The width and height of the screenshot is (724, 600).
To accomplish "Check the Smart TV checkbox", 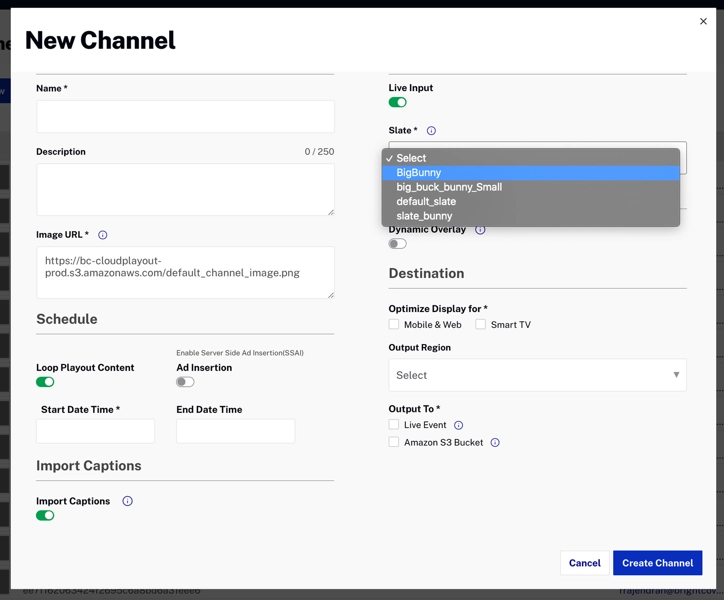I will coord(480,324).
